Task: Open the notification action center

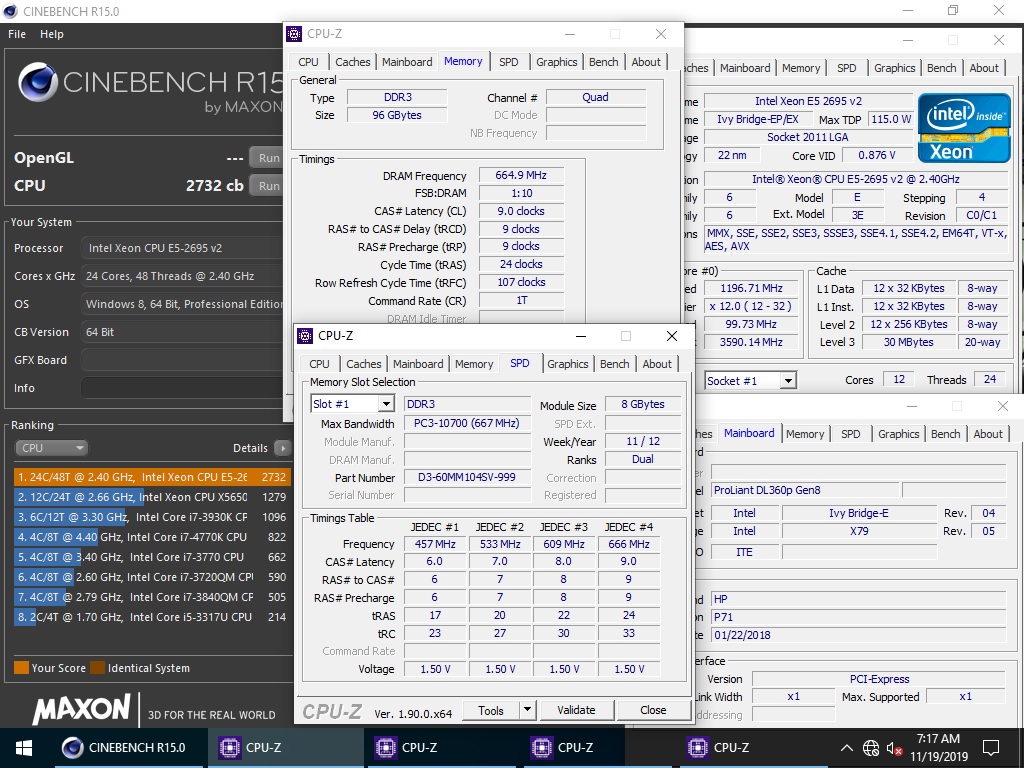Action: click(991, 748)
